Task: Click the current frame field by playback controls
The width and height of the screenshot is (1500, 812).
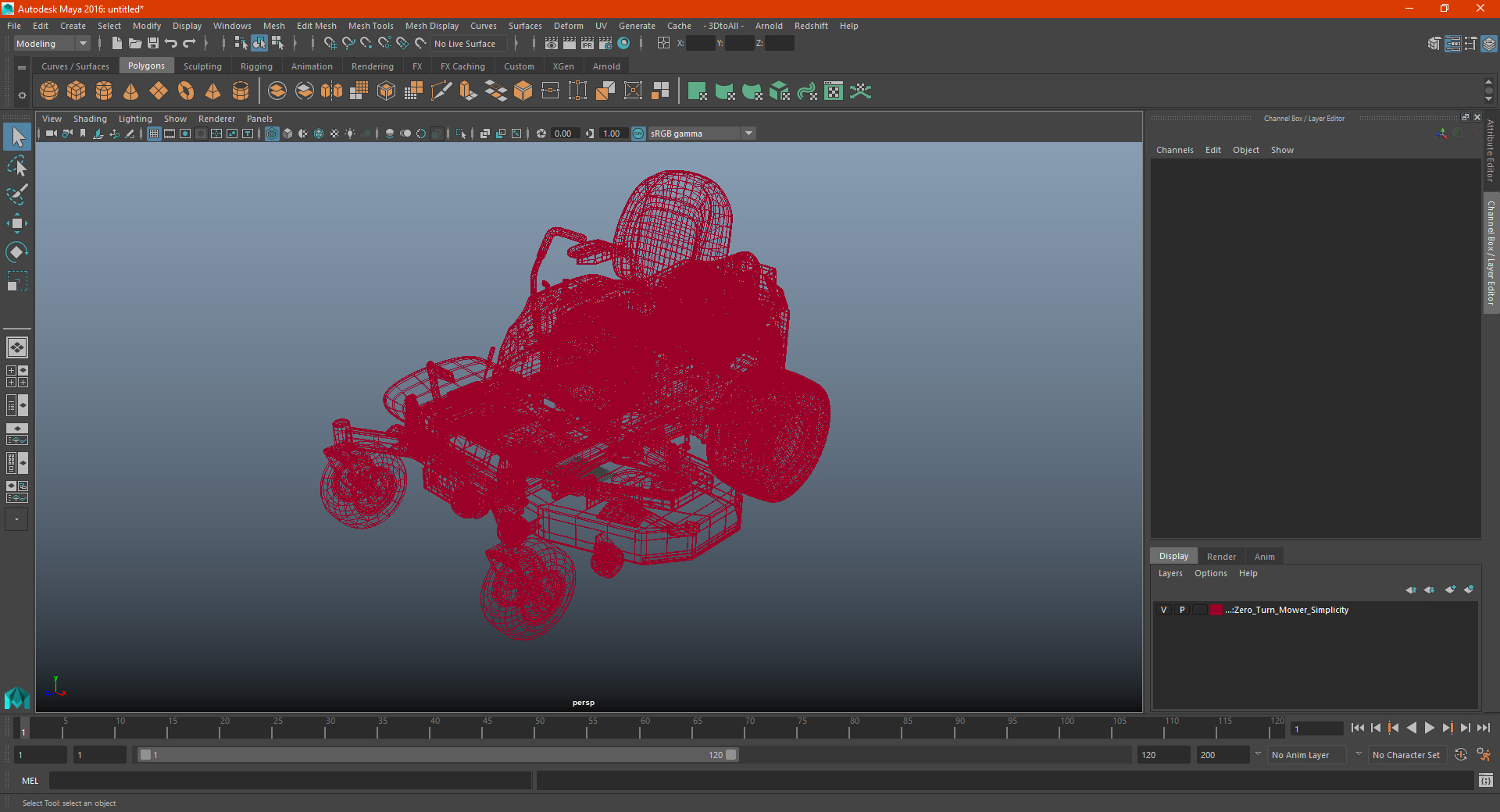Action: (x=1316, y=729)
